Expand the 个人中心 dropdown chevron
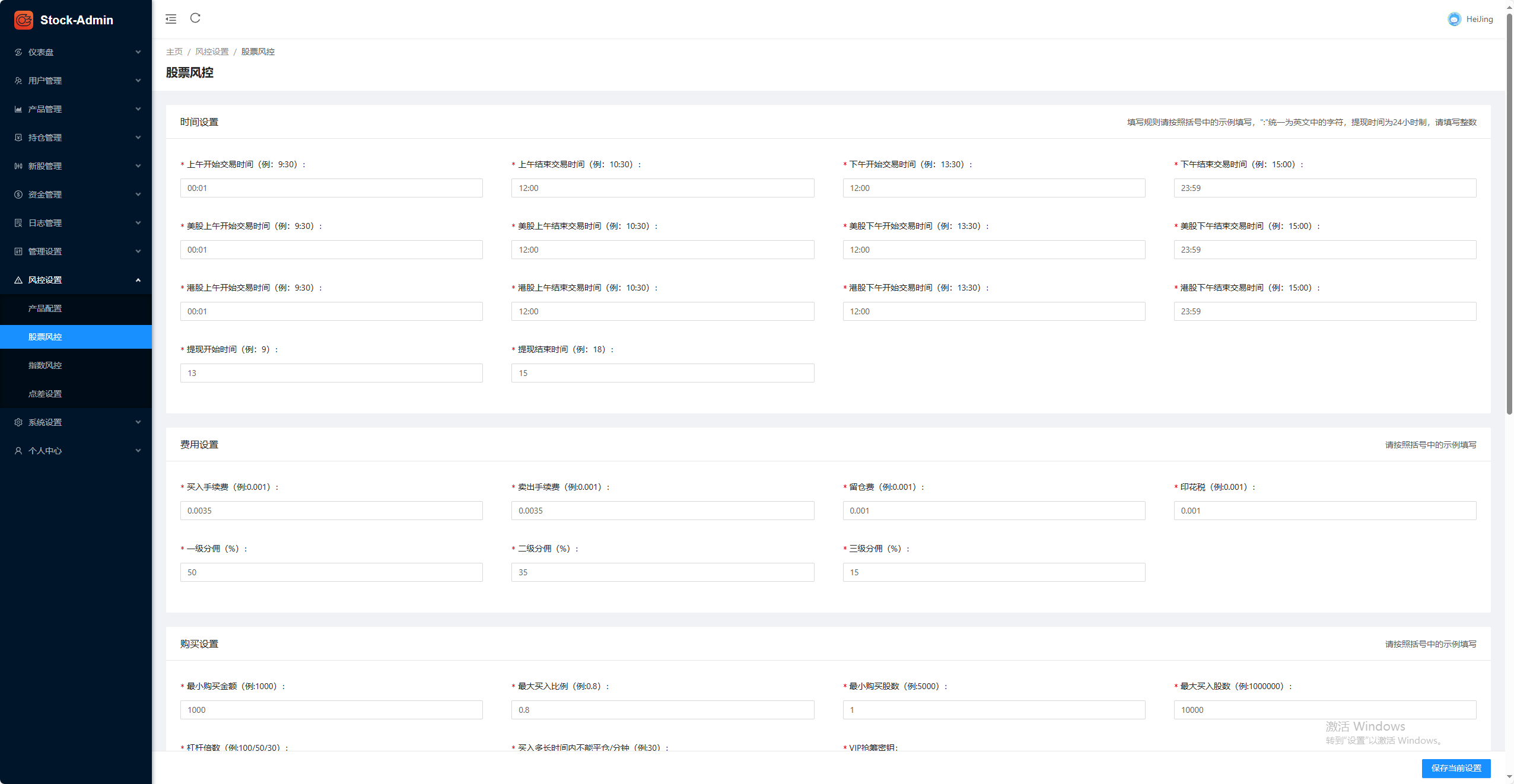The width and height of the screenshot is (1514, 784). [138, 451]
